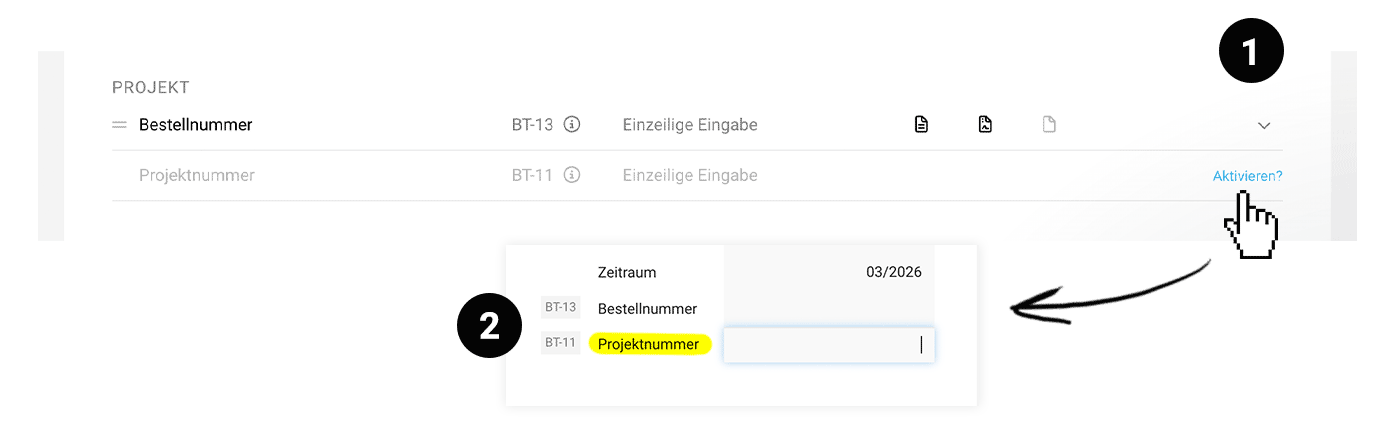Viewport: 1400px width, 448px height.
Task: Click the Zeitraum value 03/2026
Action: 894,272
